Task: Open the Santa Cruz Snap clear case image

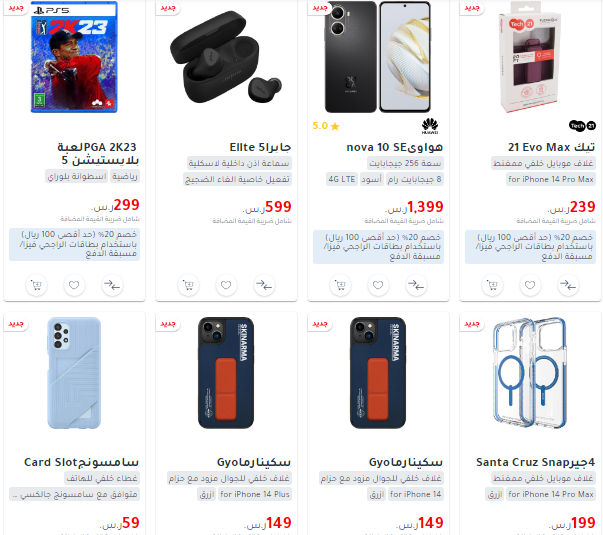Action: pos(530,373)
